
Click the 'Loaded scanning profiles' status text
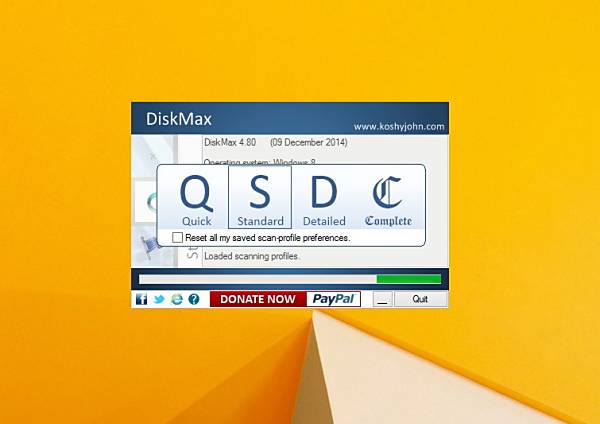coord(251,256)
